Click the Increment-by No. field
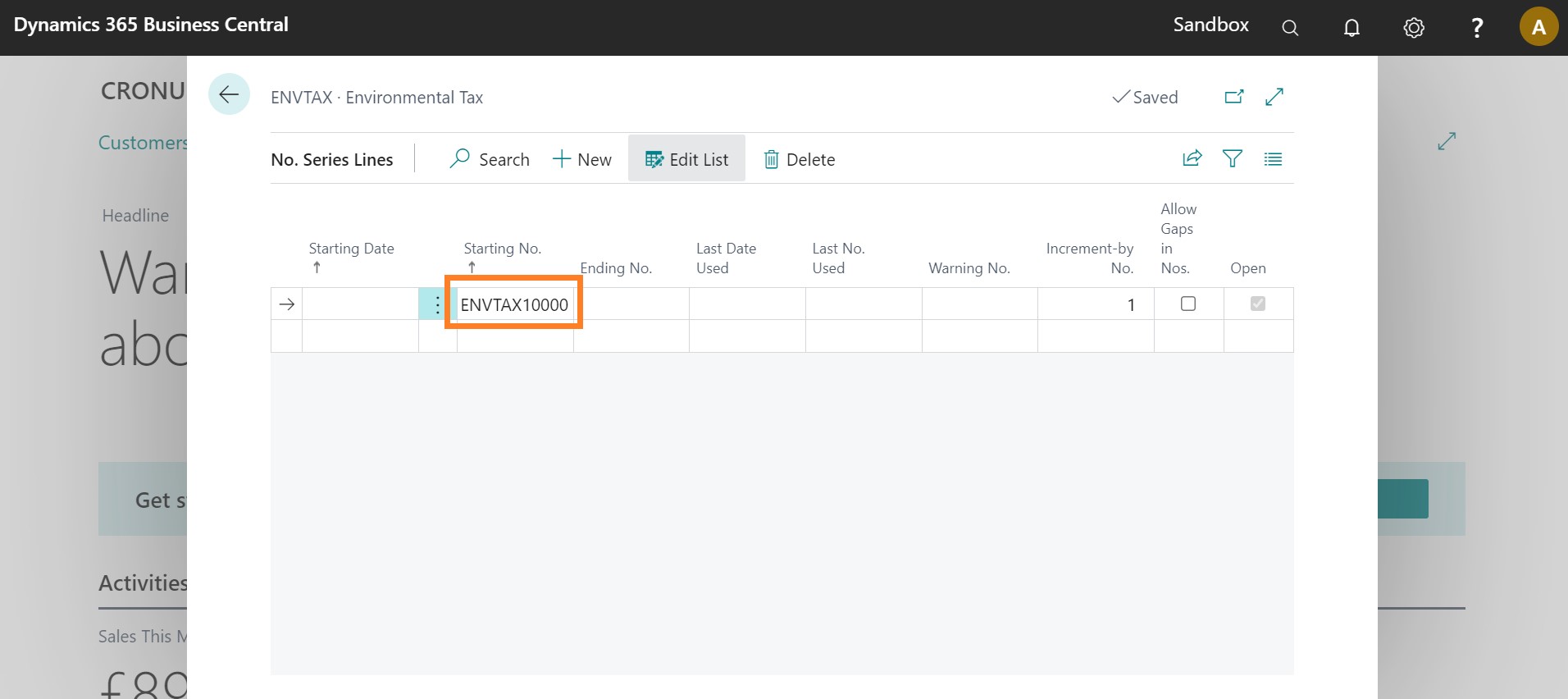Viewport: 1568px width, 699px height. click(1095, 304)
